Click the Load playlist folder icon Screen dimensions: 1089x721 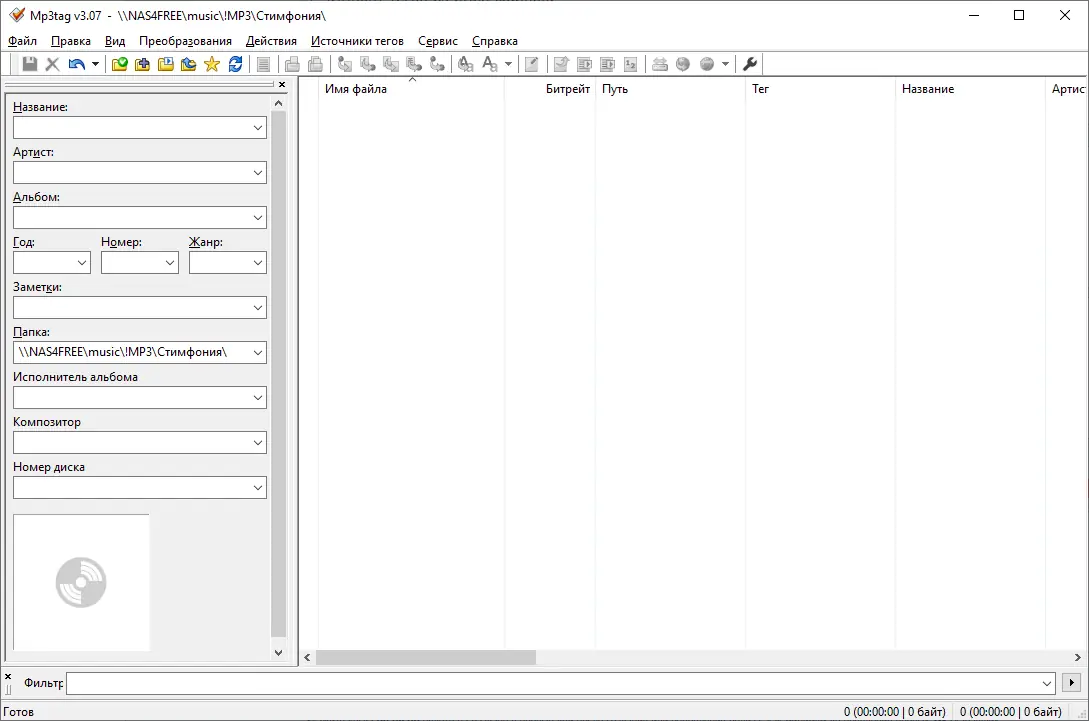tap(165, 64)
